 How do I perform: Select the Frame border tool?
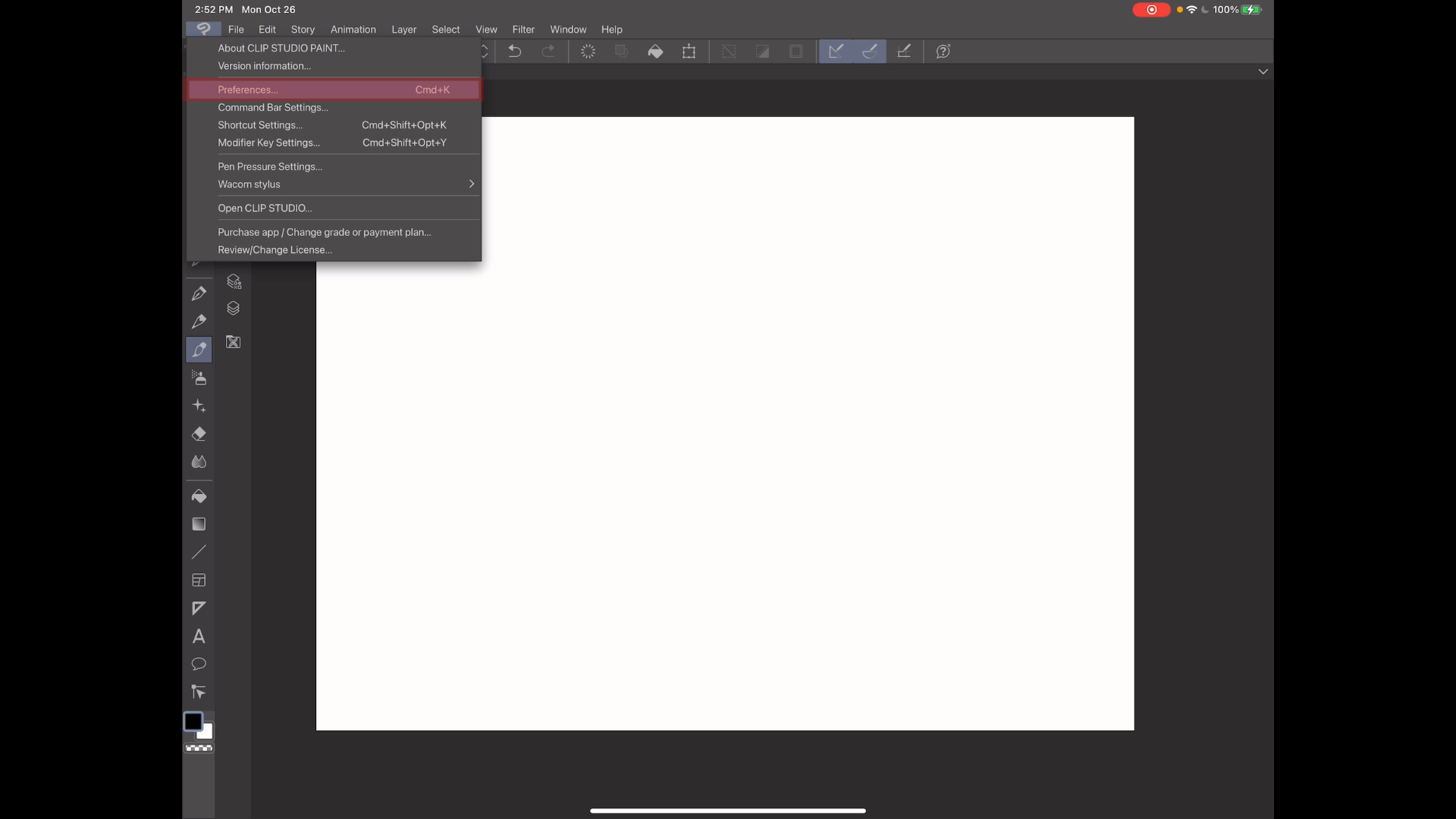pos(199,580)
